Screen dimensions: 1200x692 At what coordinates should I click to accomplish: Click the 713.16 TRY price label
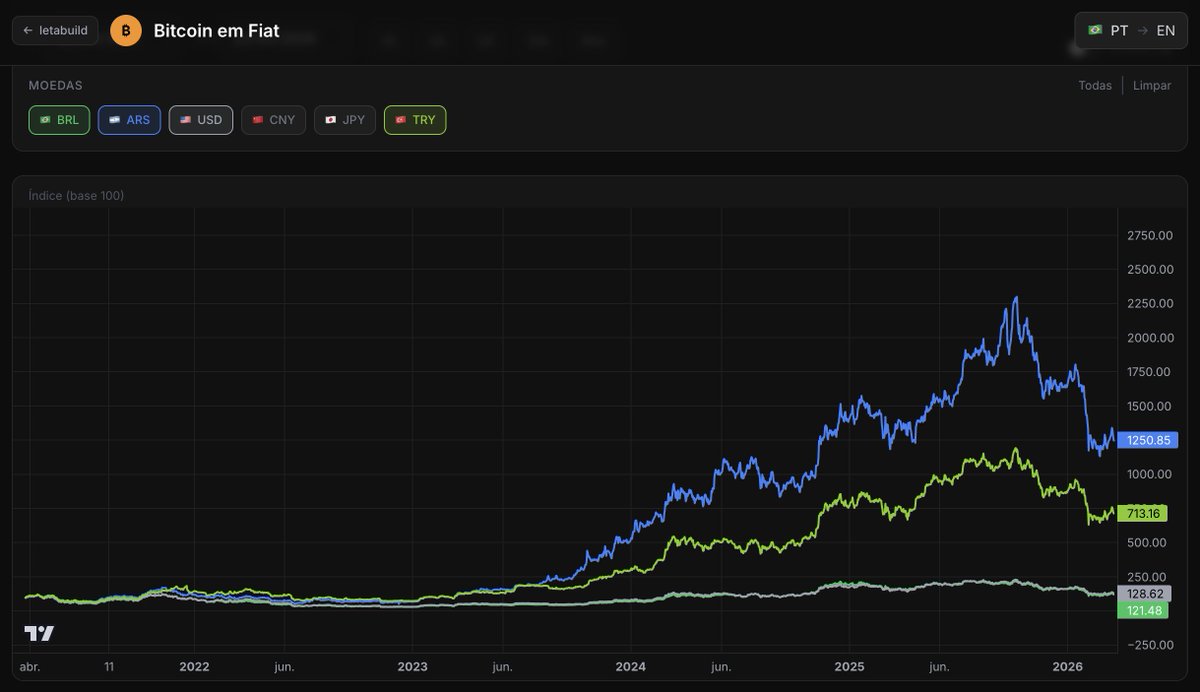tap(1142, 513)
